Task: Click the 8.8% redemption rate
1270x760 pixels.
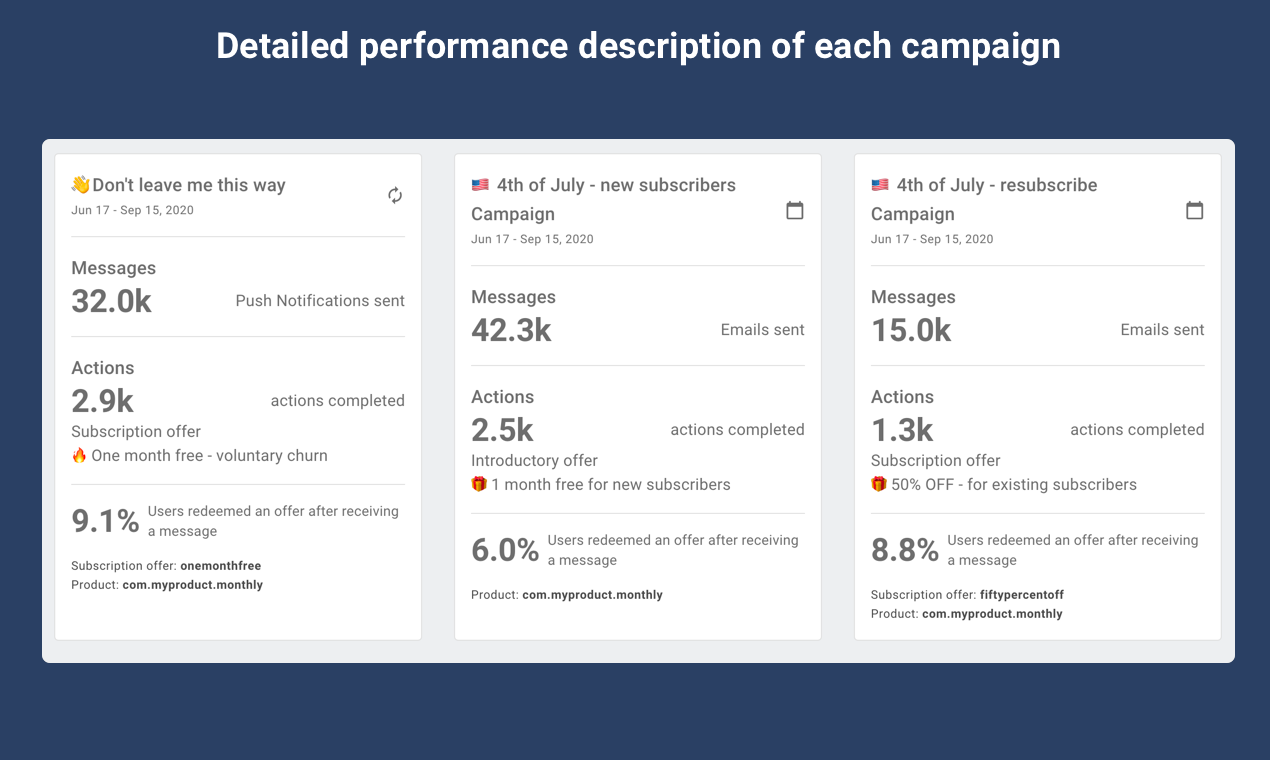Action: [x=905, y=550]
